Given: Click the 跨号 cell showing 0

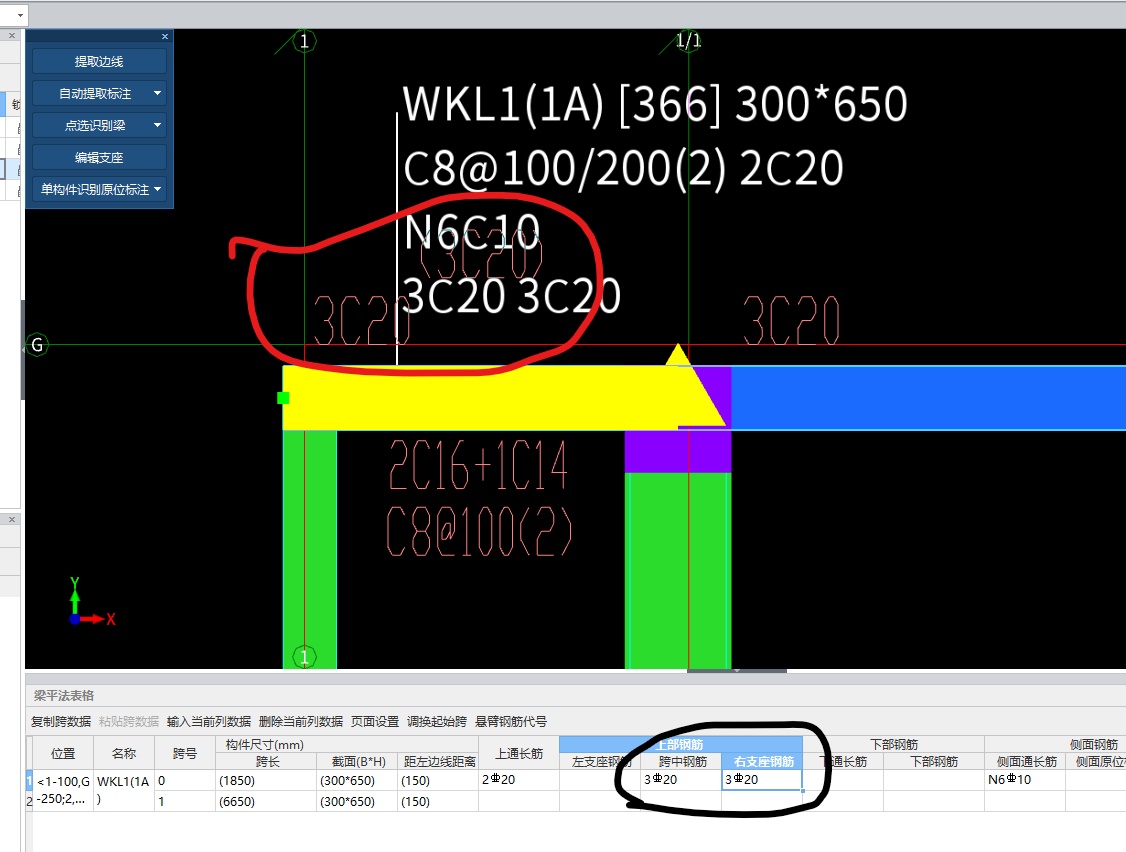Looking at the screenshot, I should click(185, 780).
